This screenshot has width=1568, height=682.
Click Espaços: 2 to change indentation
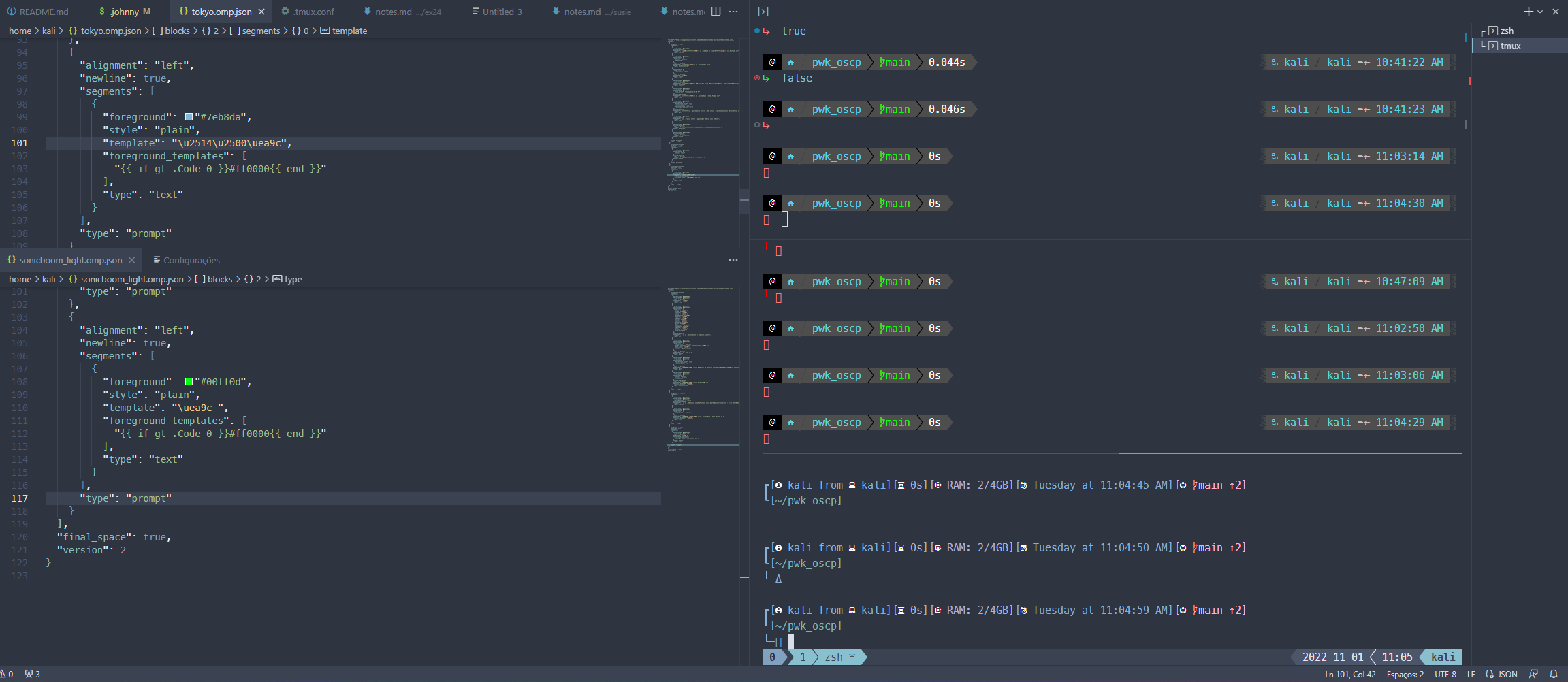pos(1405,674)
